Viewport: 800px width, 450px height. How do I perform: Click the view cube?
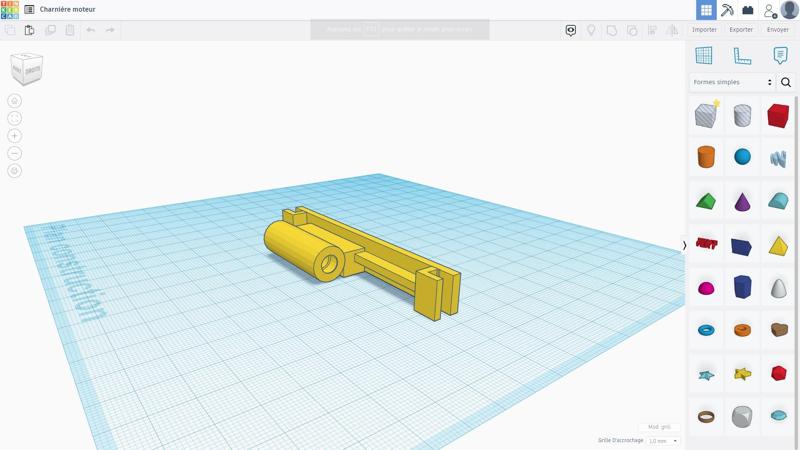click(27, 68)
